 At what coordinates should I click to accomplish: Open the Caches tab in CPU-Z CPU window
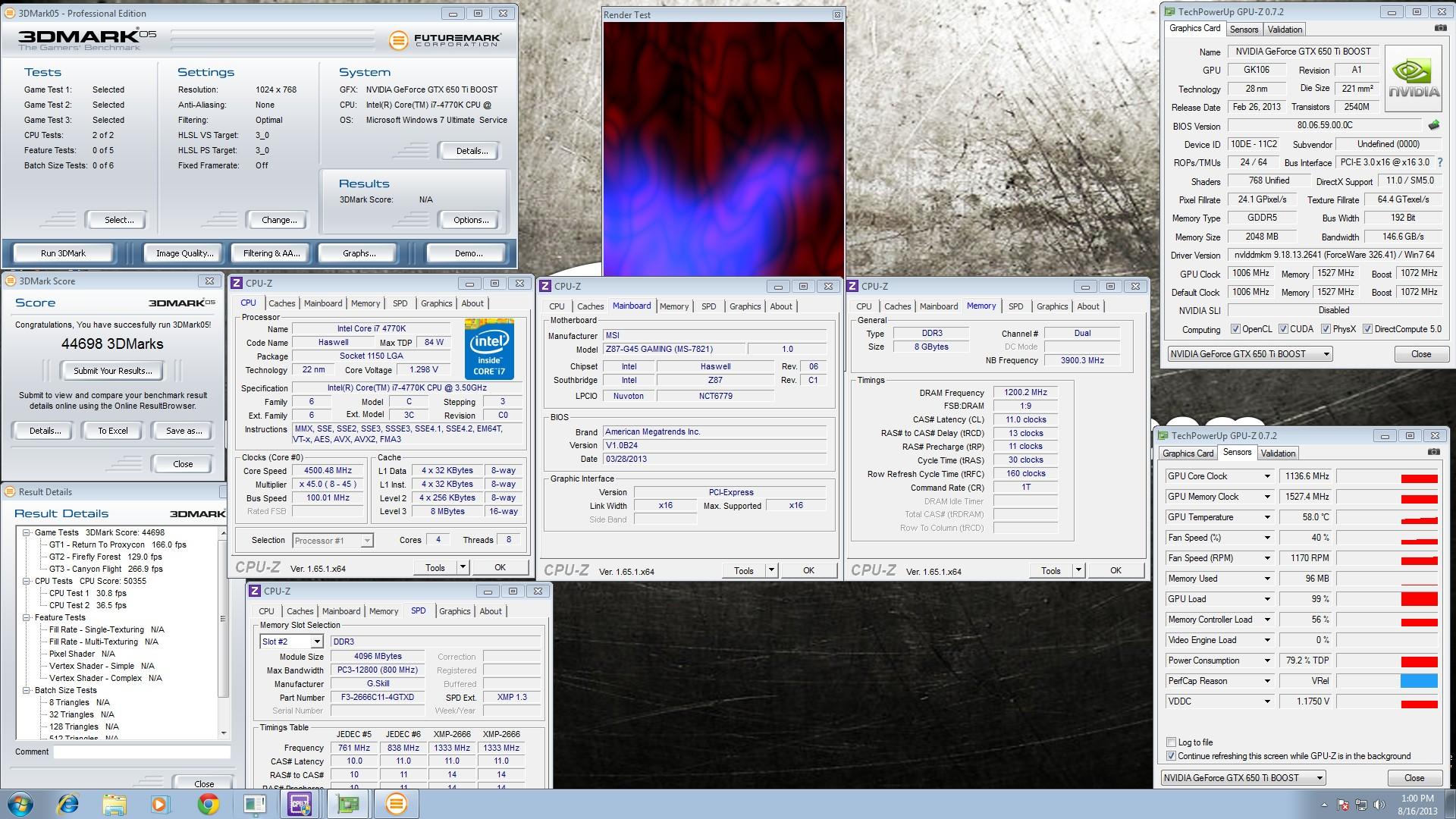(281, 303)
